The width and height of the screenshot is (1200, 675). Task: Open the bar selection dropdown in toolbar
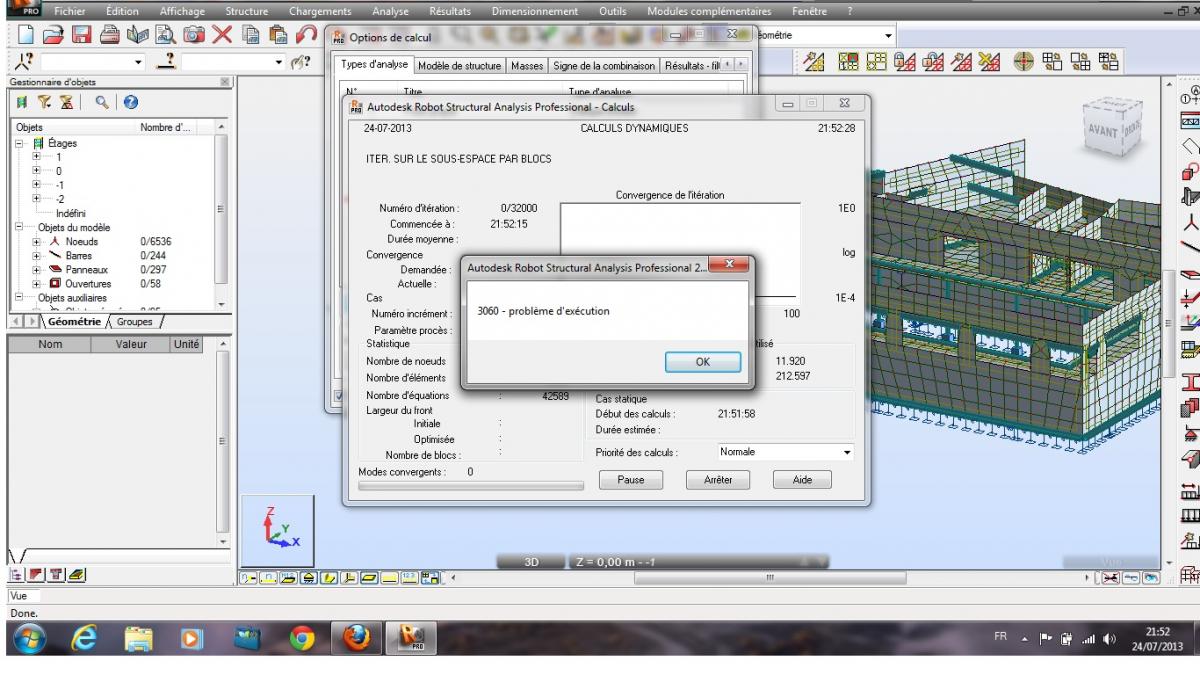point(279,62)
